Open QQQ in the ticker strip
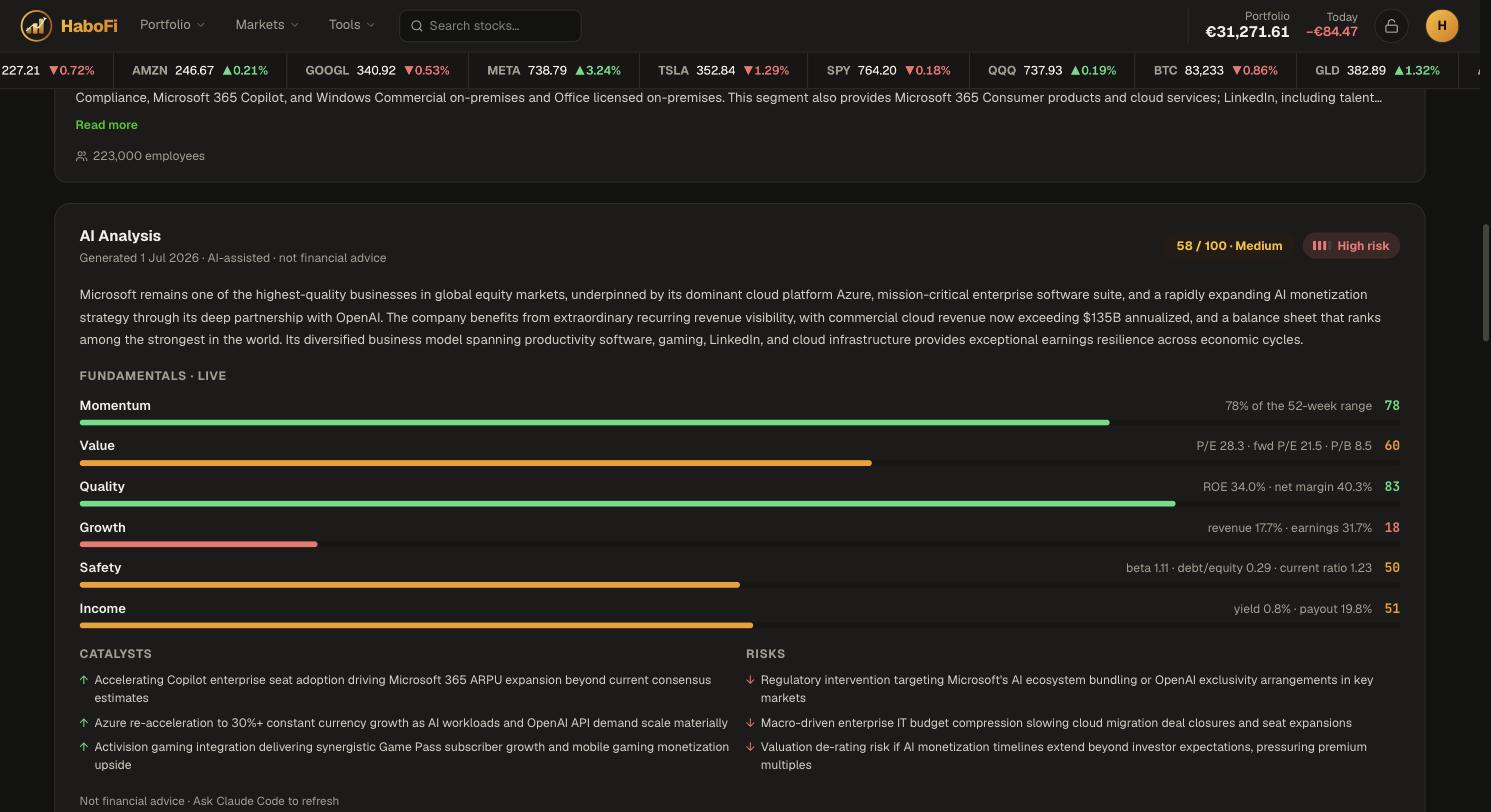The image size is (1491, 812). click(x=1052, y=71)
